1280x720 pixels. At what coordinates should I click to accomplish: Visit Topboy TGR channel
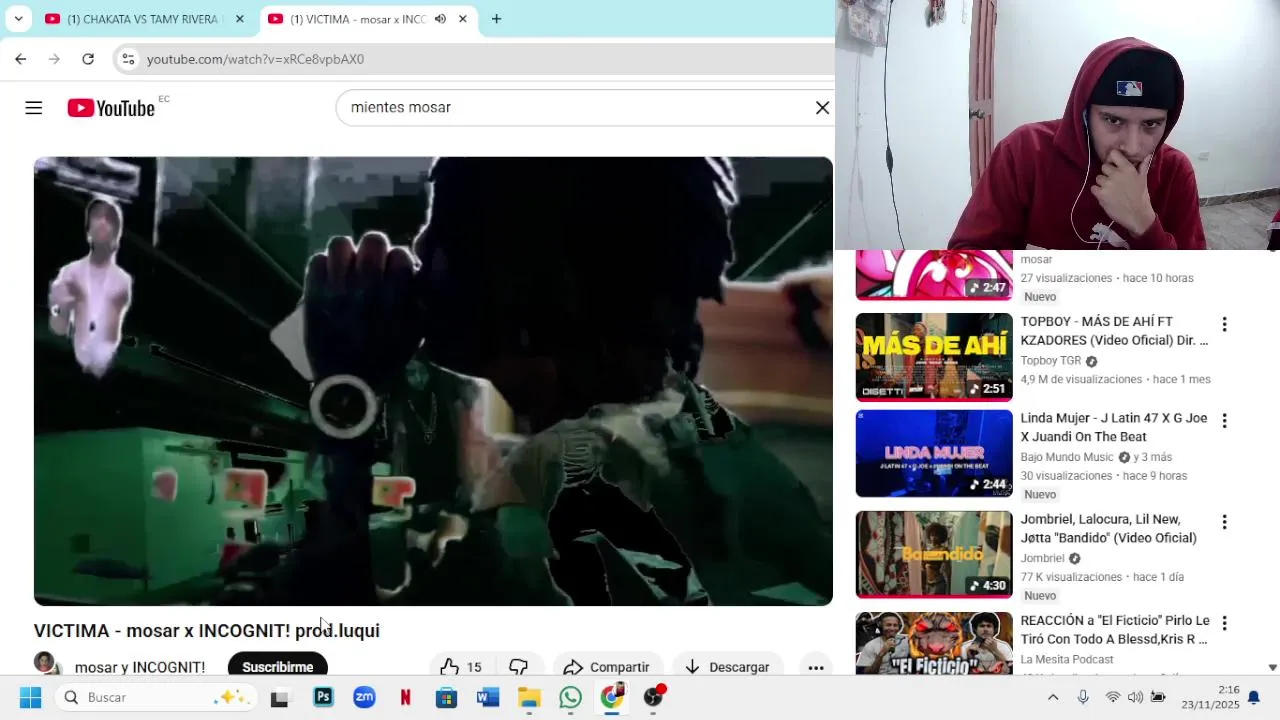[x=1050, y=360]
